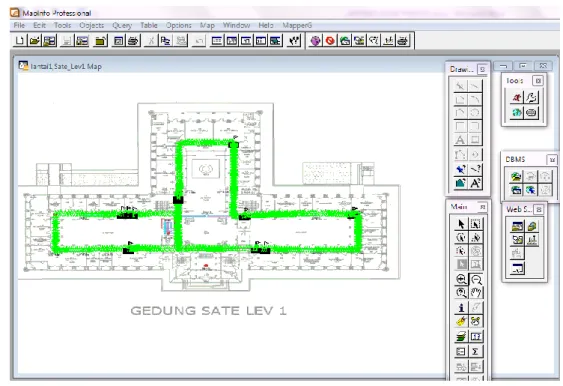Select the yellow Label tag tool
Image resolution: width=563 pixels, height=386 pixels.
click(461, 321)
